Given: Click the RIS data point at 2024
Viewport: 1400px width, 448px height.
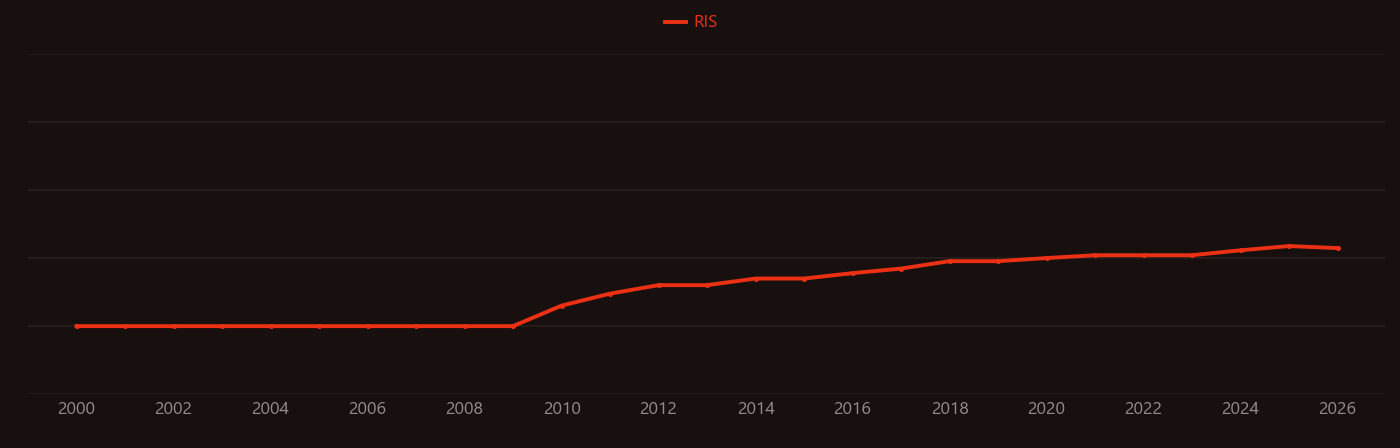Looking at the screenshot, I should [1241, 250].
